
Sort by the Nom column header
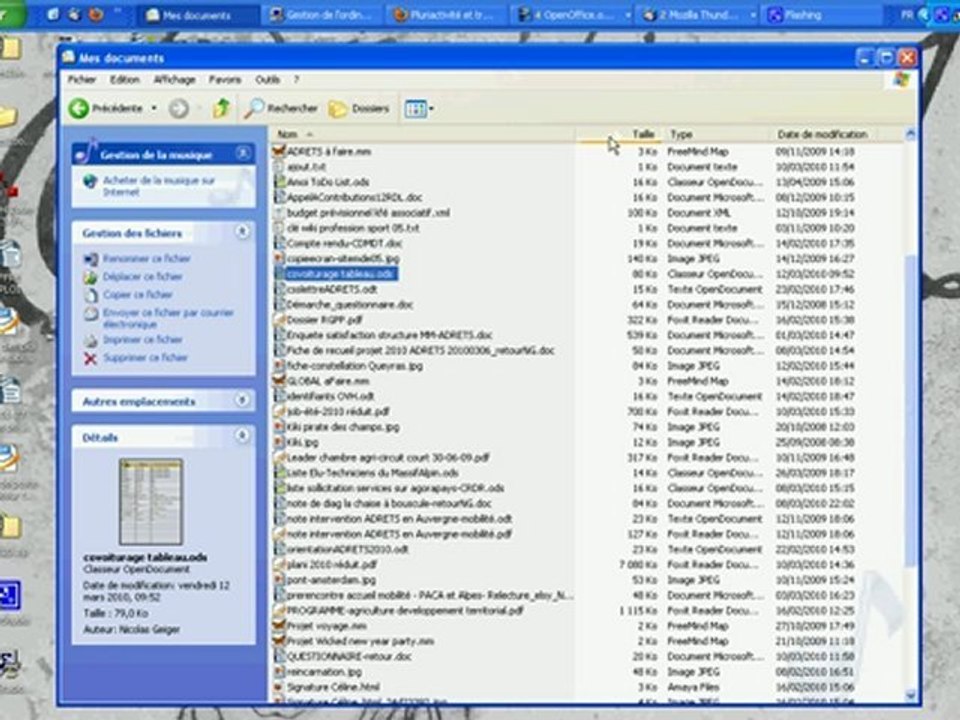point(422,134)
